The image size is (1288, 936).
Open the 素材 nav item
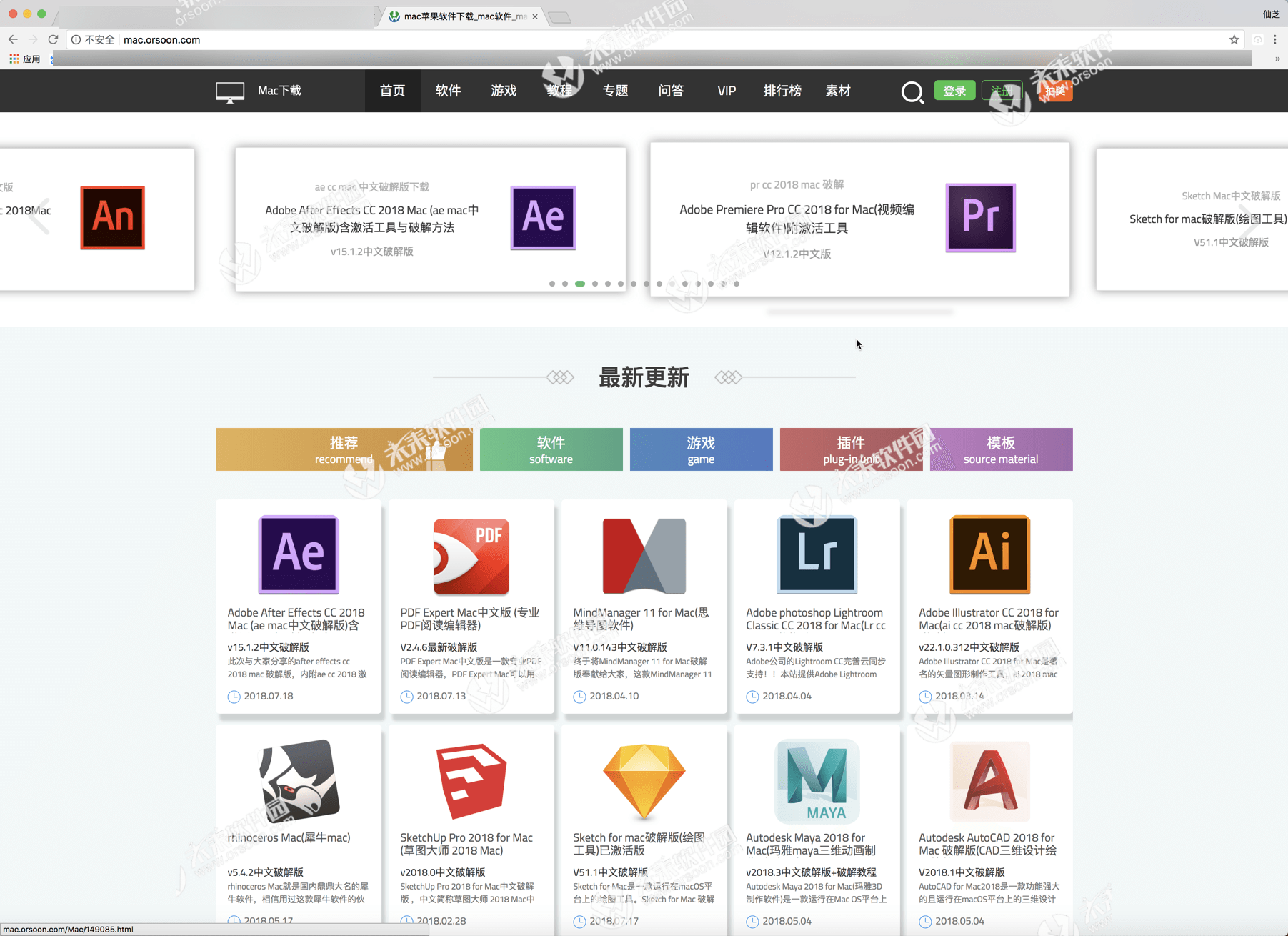838,91
